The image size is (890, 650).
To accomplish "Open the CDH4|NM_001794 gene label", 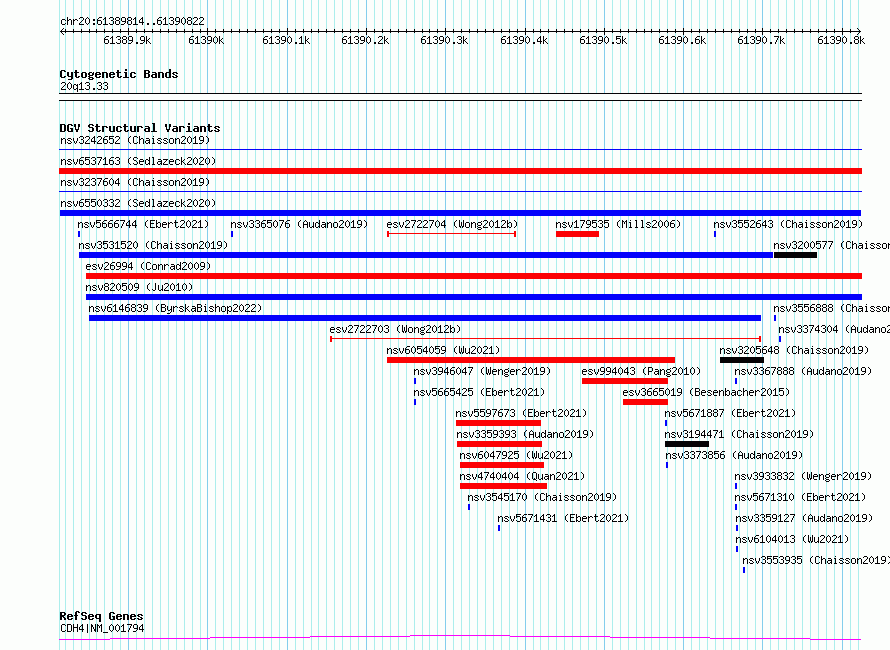I will pos(102,628).
